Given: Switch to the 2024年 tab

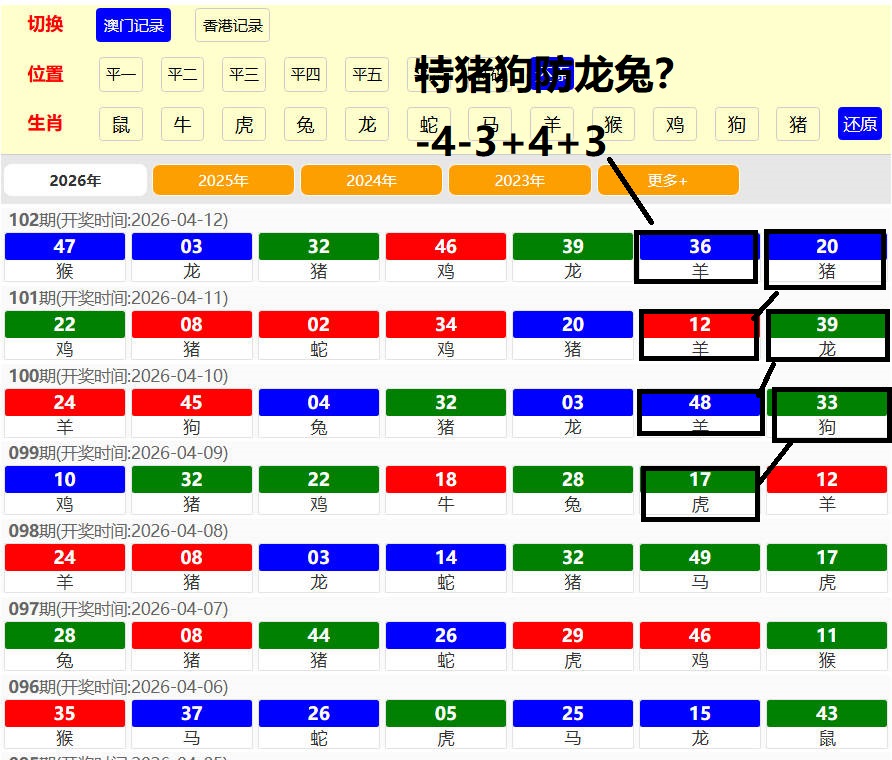Looking at the screenshot, I should click(371, 181).
